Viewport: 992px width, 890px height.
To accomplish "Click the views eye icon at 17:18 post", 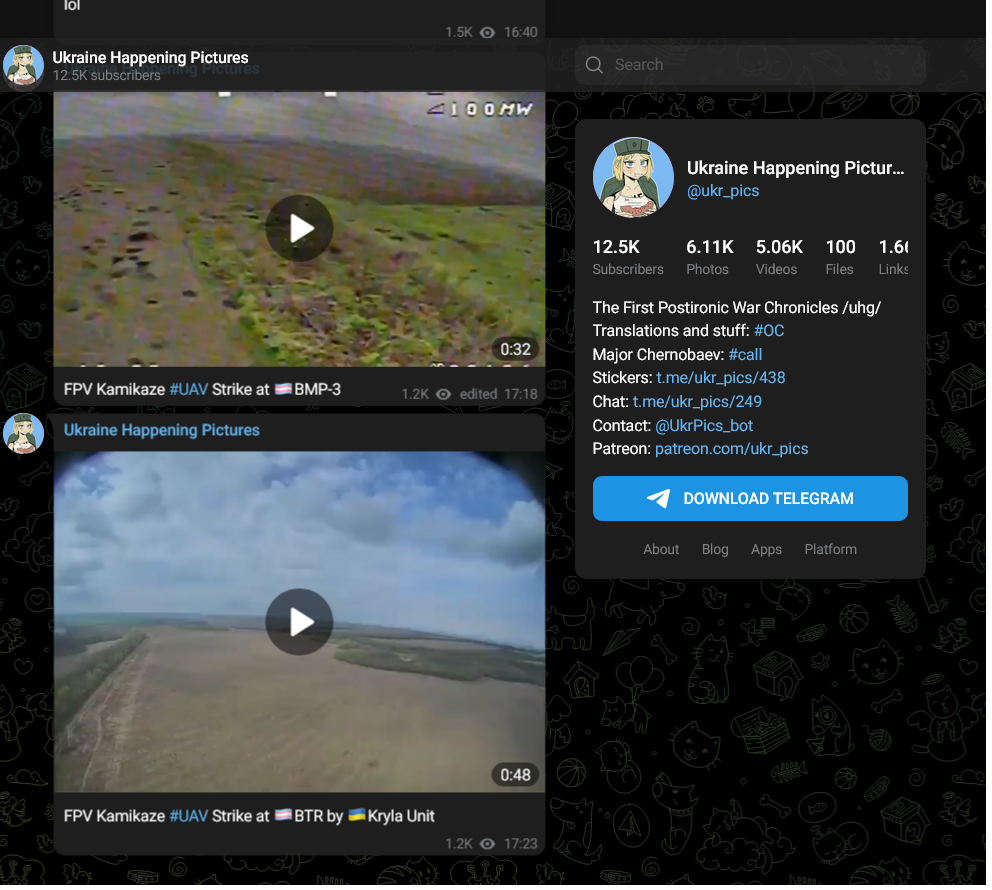I will [443, 394].
